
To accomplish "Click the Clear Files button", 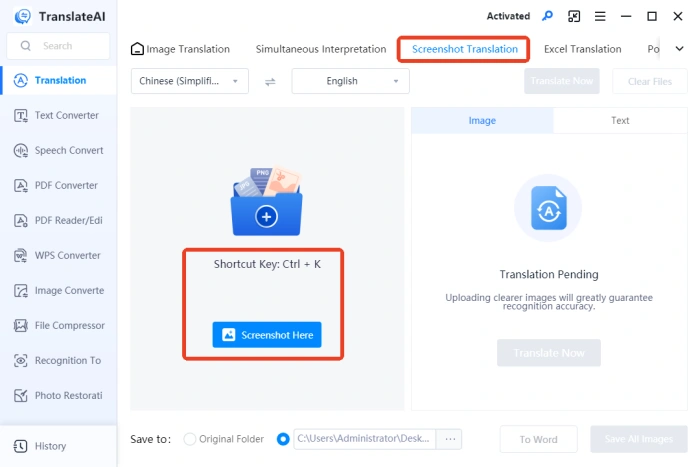I will tap(650, 81).
